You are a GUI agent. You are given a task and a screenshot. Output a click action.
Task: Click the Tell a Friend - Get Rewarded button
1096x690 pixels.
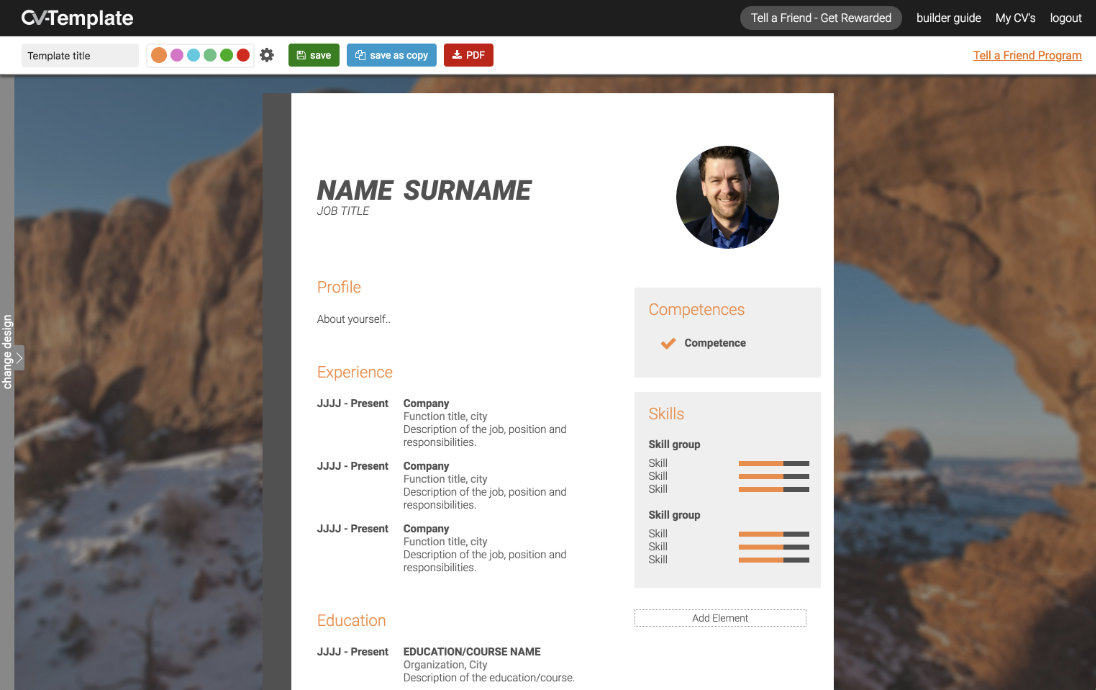coord(821,18)
